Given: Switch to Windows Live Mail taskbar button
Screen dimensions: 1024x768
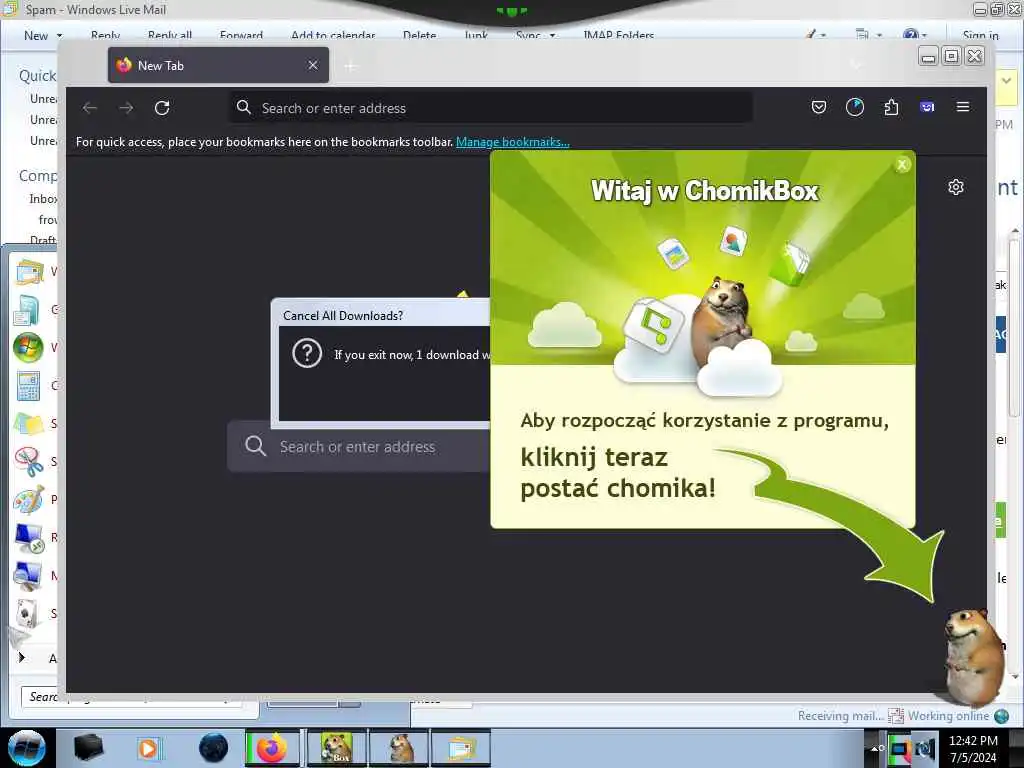Looking at the screenshot, I should click(x=460, y=748).
